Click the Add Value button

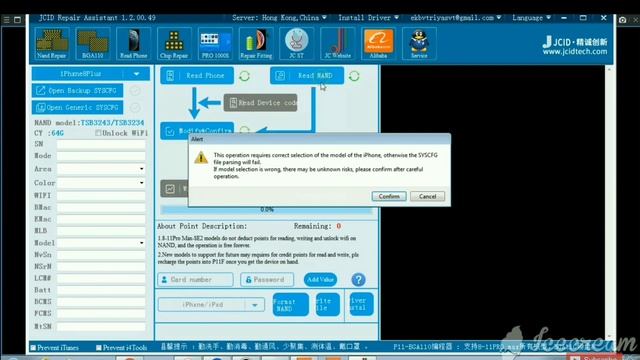pos(320,280)
